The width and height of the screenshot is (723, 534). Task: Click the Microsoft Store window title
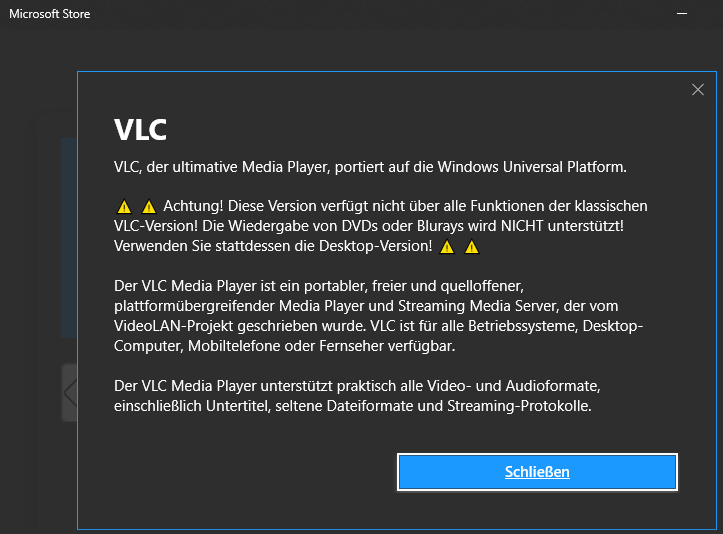tap(50, 14)
